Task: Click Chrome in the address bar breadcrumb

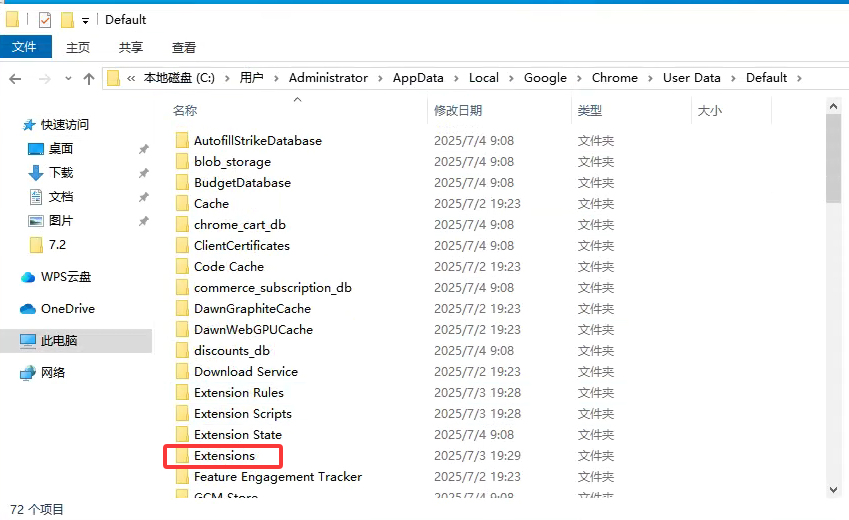Action: (614, 78)
